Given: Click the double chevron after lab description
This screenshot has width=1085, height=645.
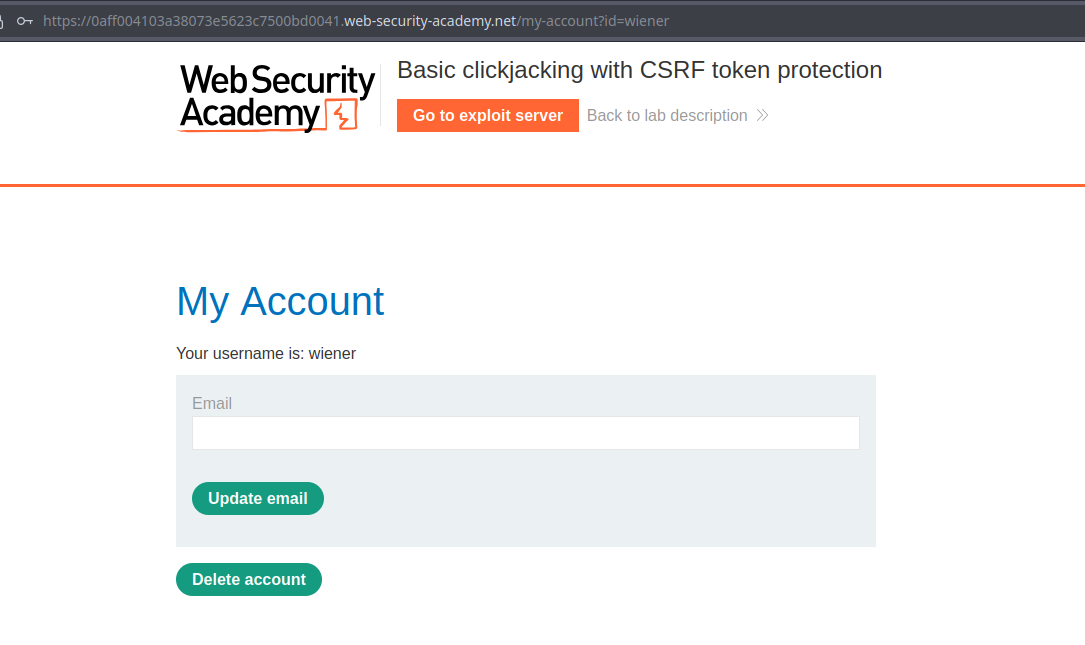Looking at the screenshot, I should [x=762, y=115].
